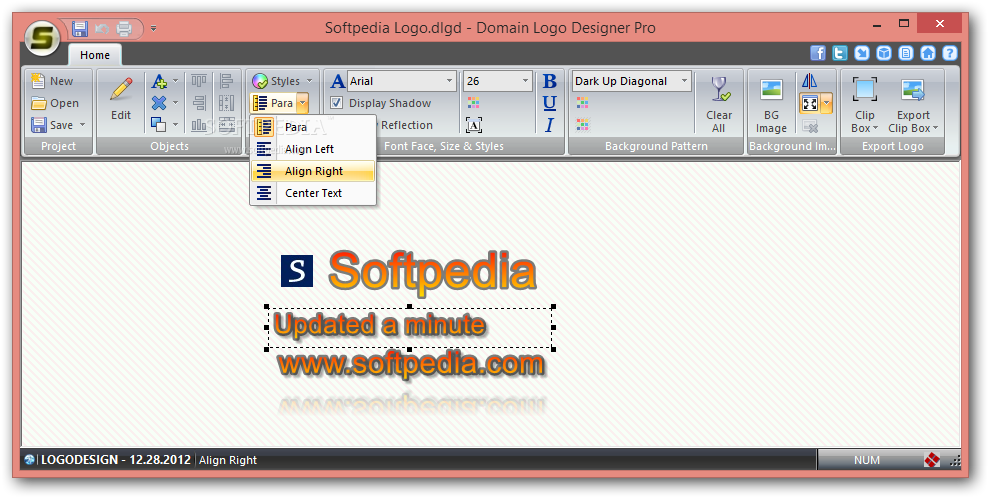Open the quick access toolbar customize arrow
989x498 pixels.
[x=153, y=28]
